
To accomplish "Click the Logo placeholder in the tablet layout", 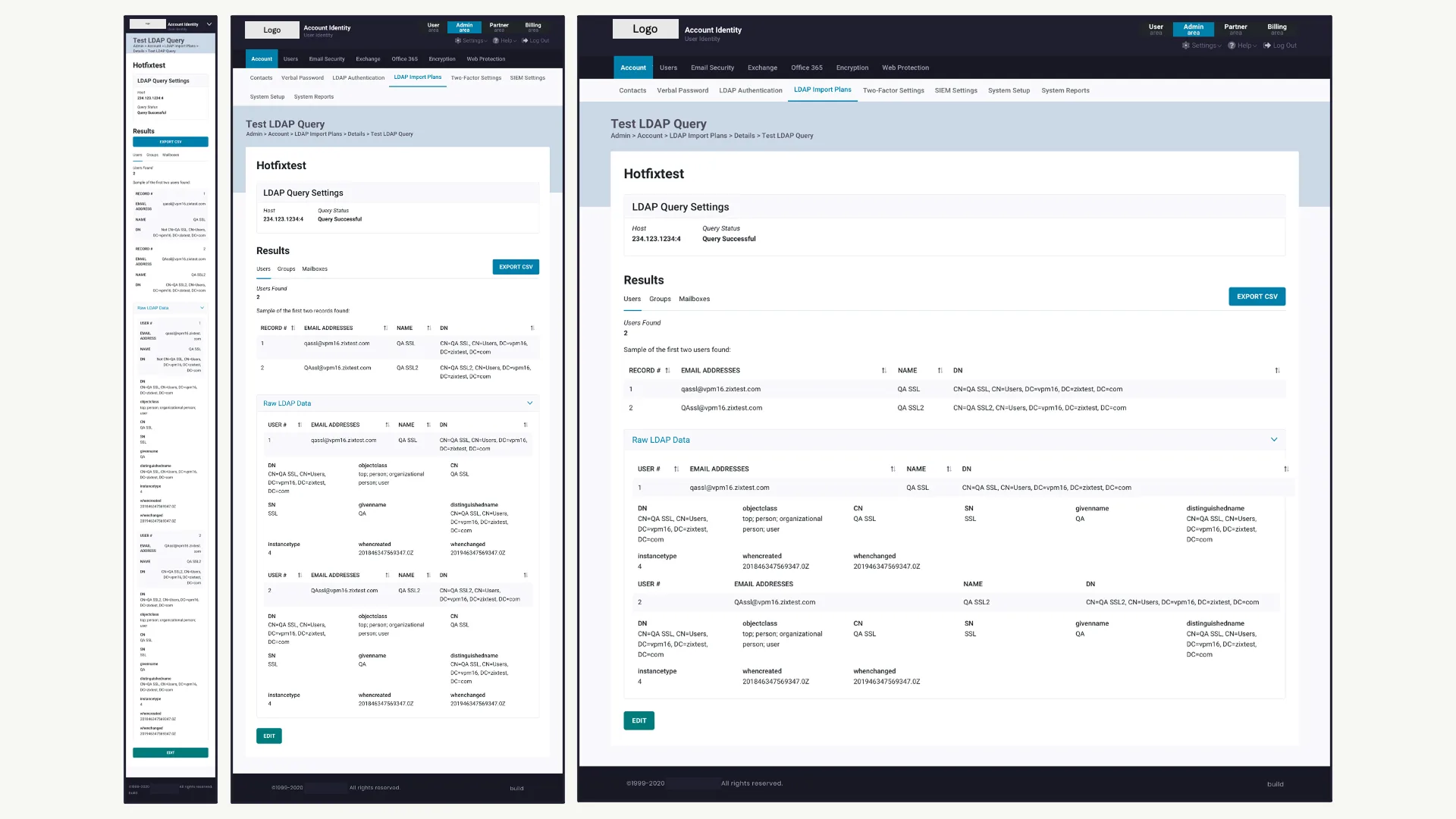I will click(272, 30).
